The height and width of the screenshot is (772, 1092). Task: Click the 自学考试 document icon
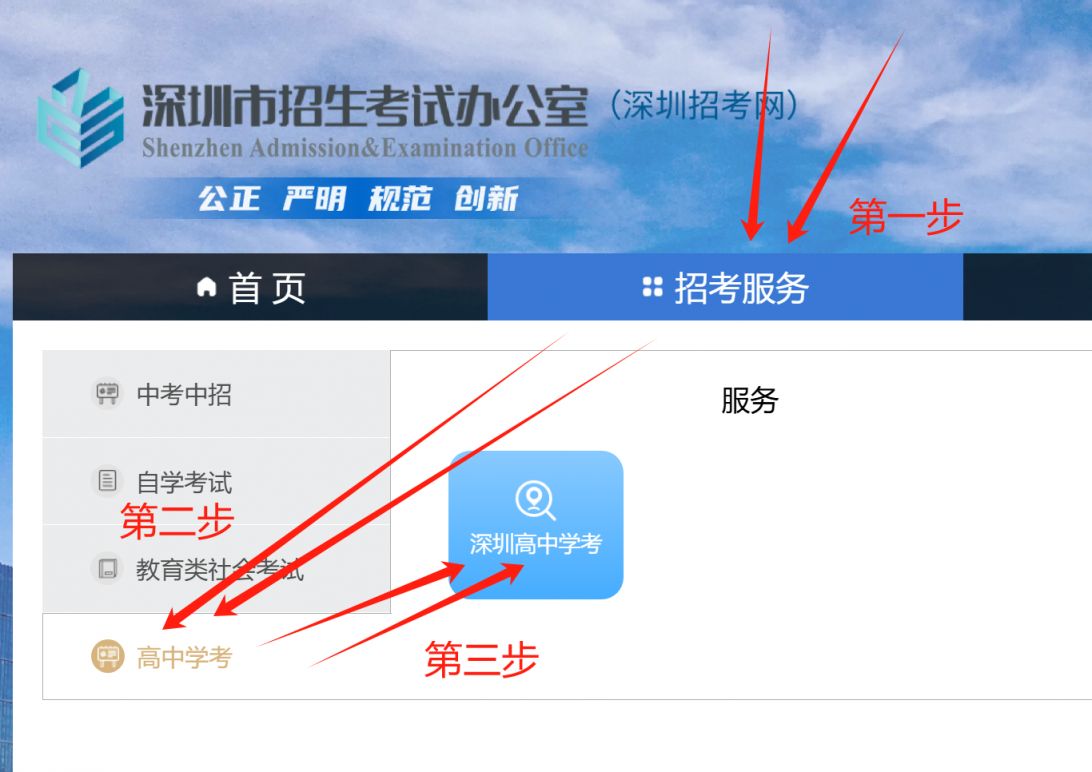[x=107, y=480]
